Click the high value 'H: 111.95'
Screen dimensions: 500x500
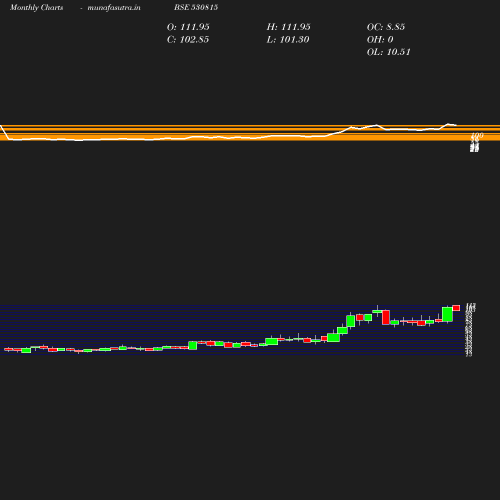pyautogui.click(x=288, y=27)
